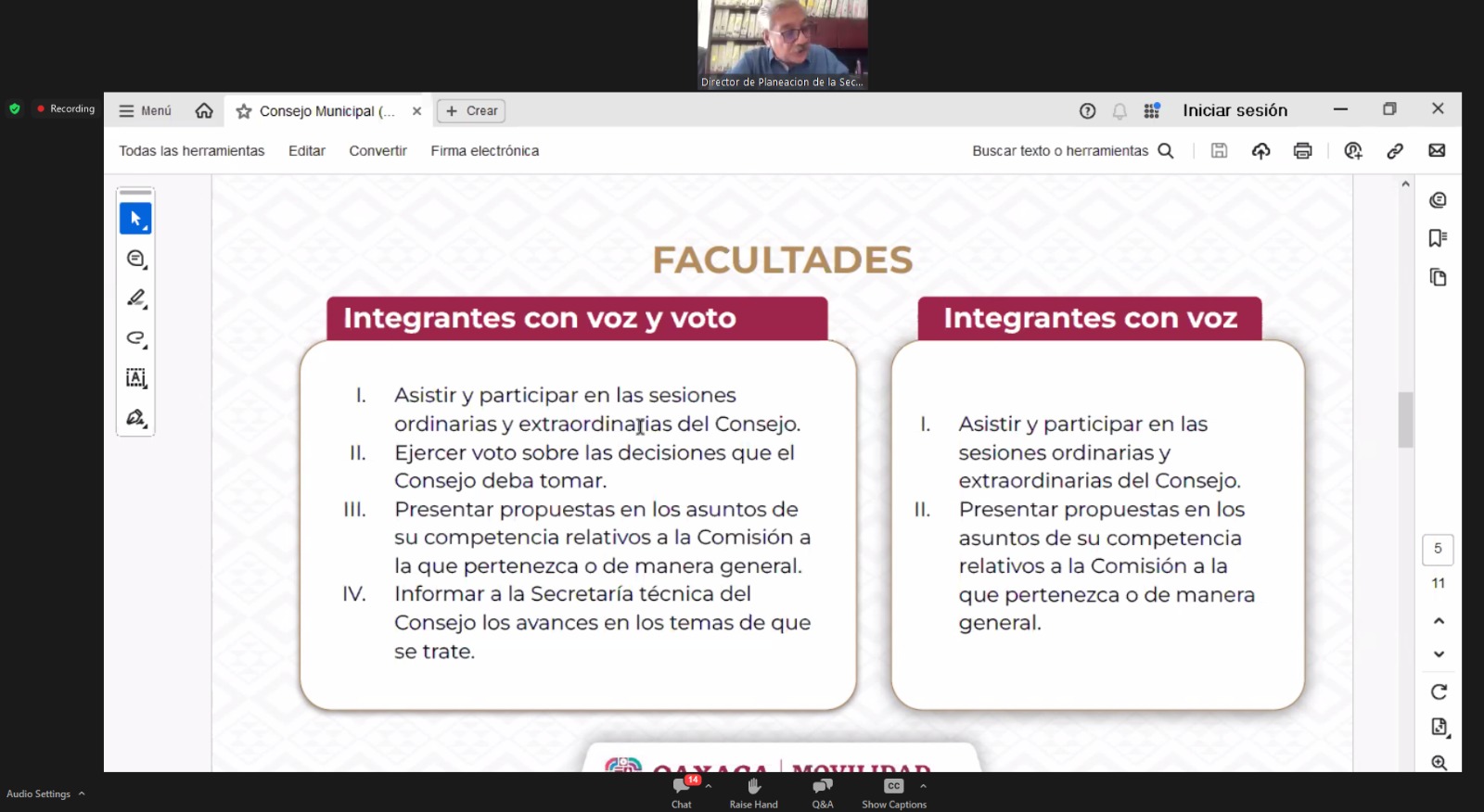This screenshot has height=812, width=1484.
Task: Raise Hand in the meeting
Action: pos(753,793)
